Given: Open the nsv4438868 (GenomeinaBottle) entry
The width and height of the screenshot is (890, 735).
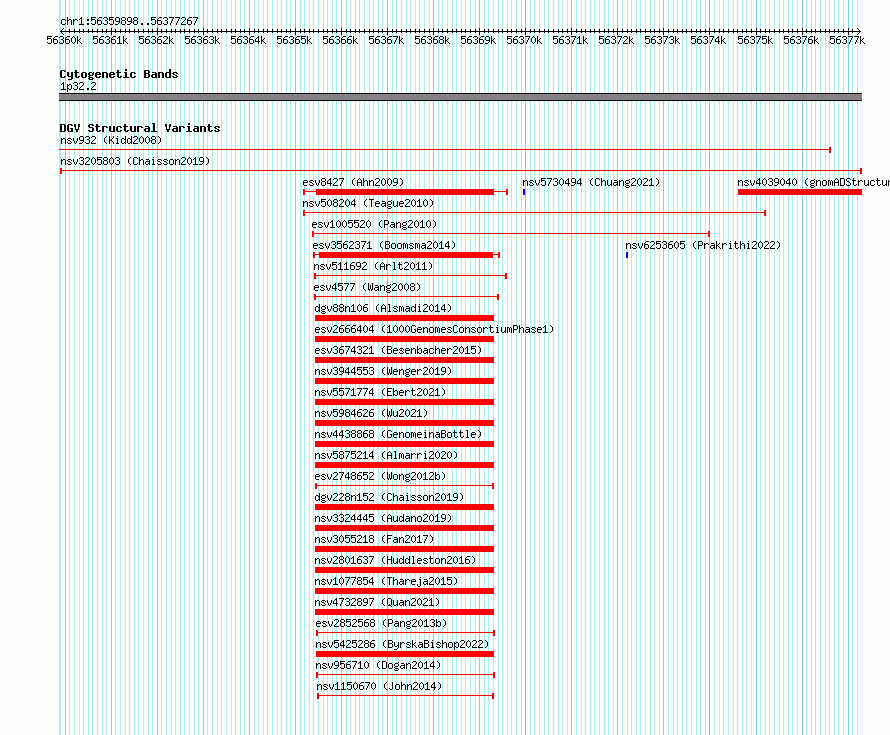Looking at the screenshot, I should click(398, 434).
